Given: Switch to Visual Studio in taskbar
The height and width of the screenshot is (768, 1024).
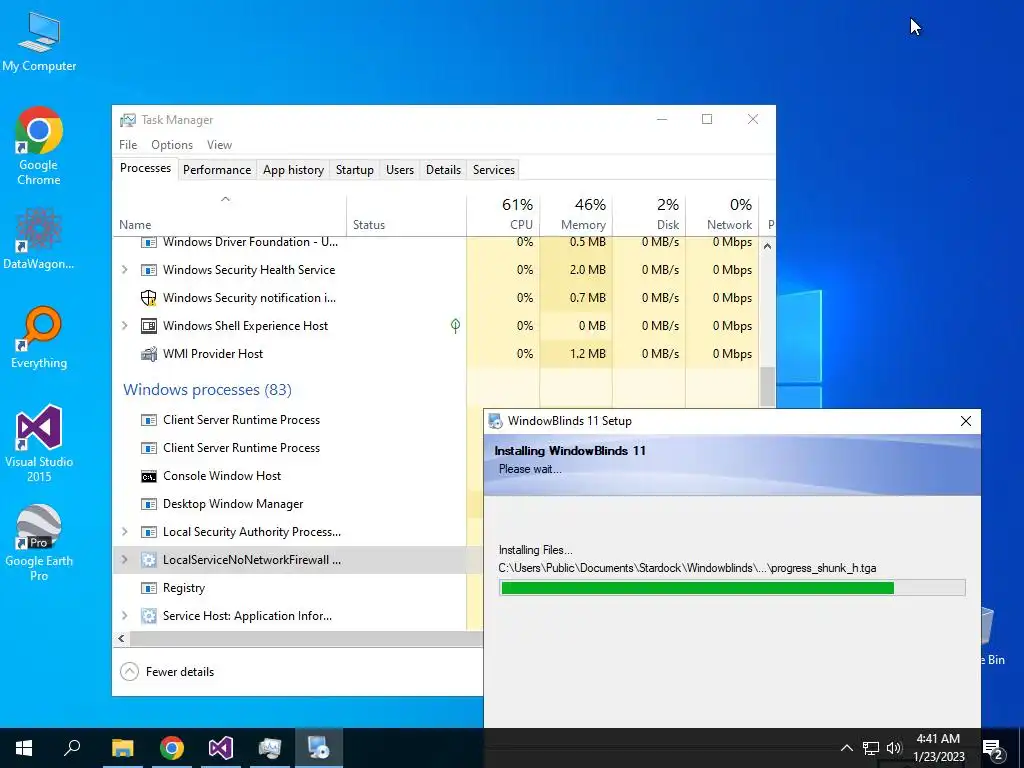Looking at the screenshot, I should (x=221, y=748).
